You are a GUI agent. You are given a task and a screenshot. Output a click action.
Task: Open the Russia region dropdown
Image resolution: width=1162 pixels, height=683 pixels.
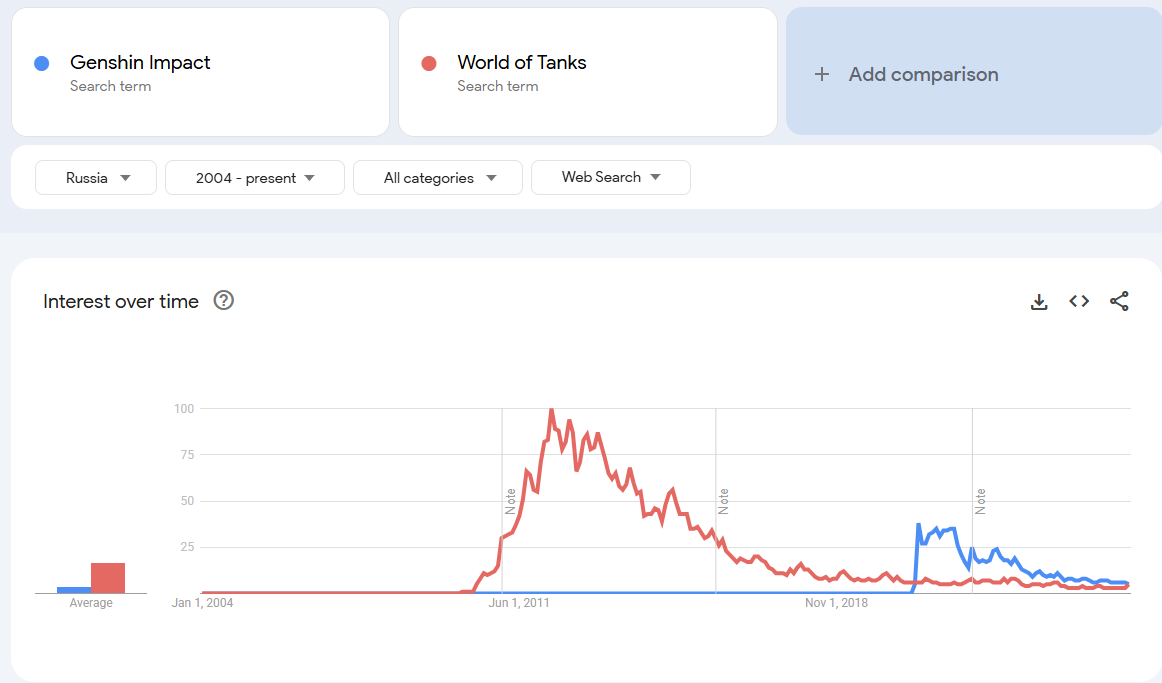(x=96, y=178)
